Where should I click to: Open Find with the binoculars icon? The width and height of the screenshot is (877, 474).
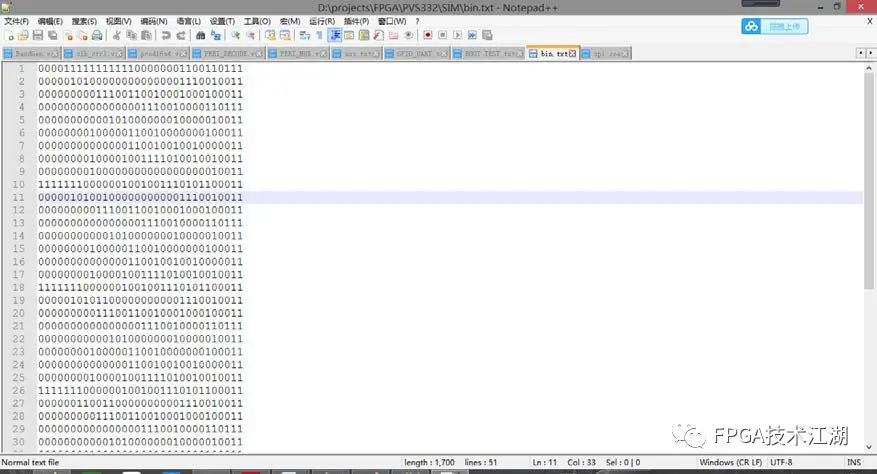pos(200,35)
